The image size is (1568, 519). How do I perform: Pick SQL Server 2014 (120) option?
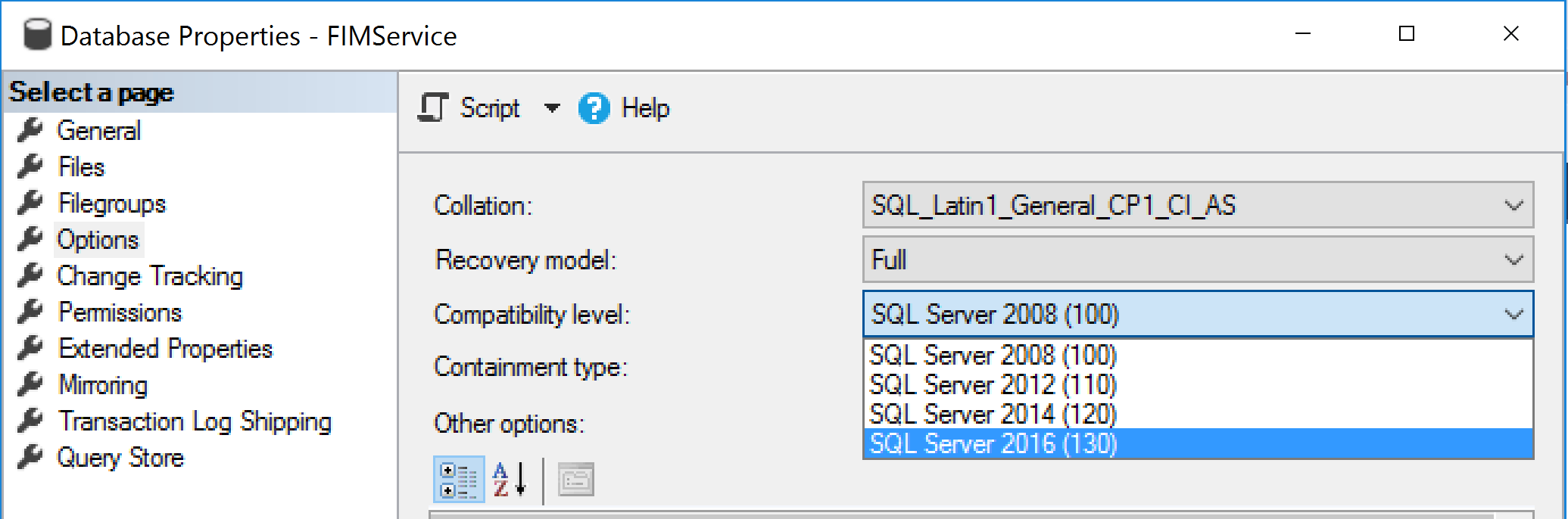point(993,415)
